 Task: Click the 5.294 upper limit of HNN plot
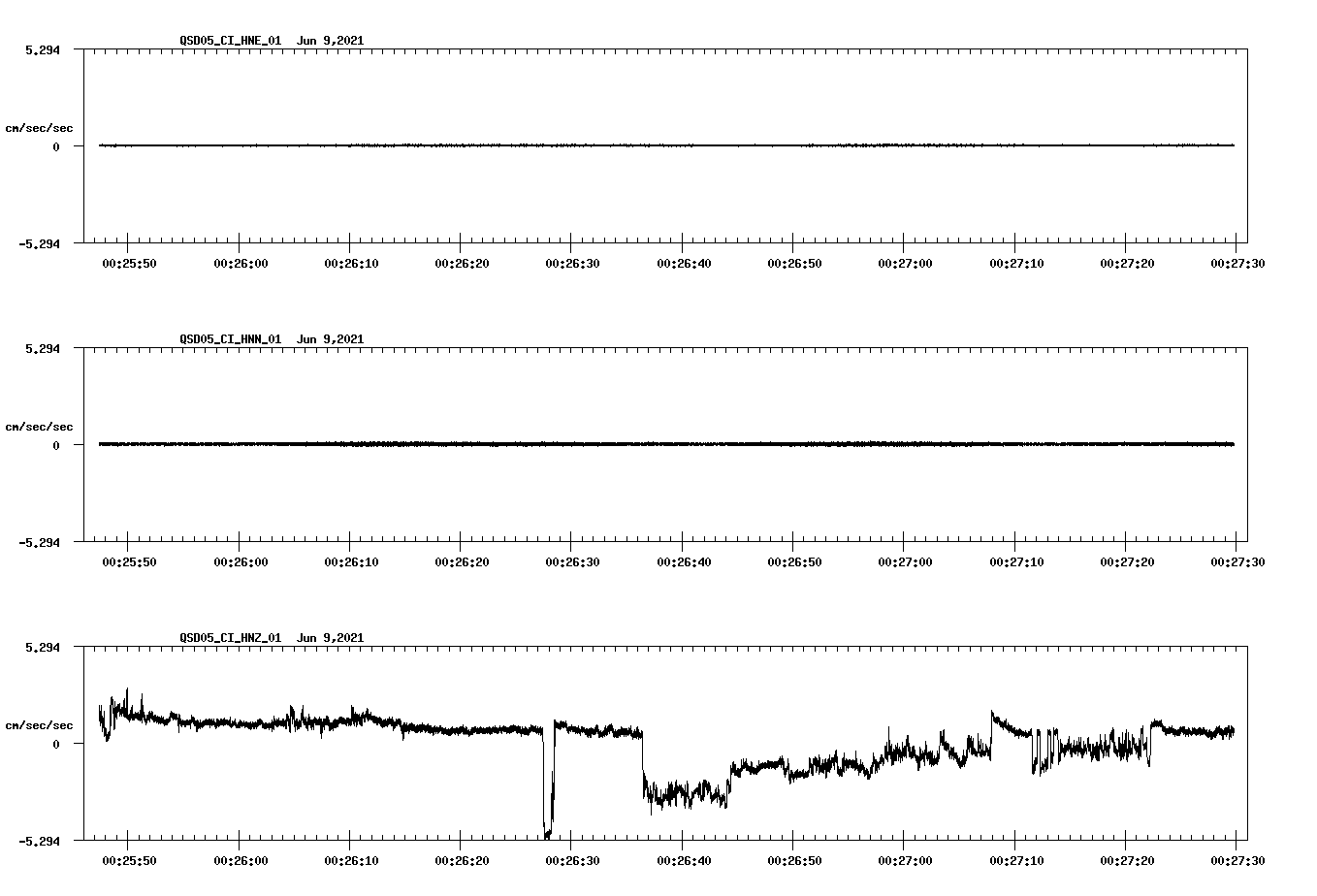click(x=43, y=349)
